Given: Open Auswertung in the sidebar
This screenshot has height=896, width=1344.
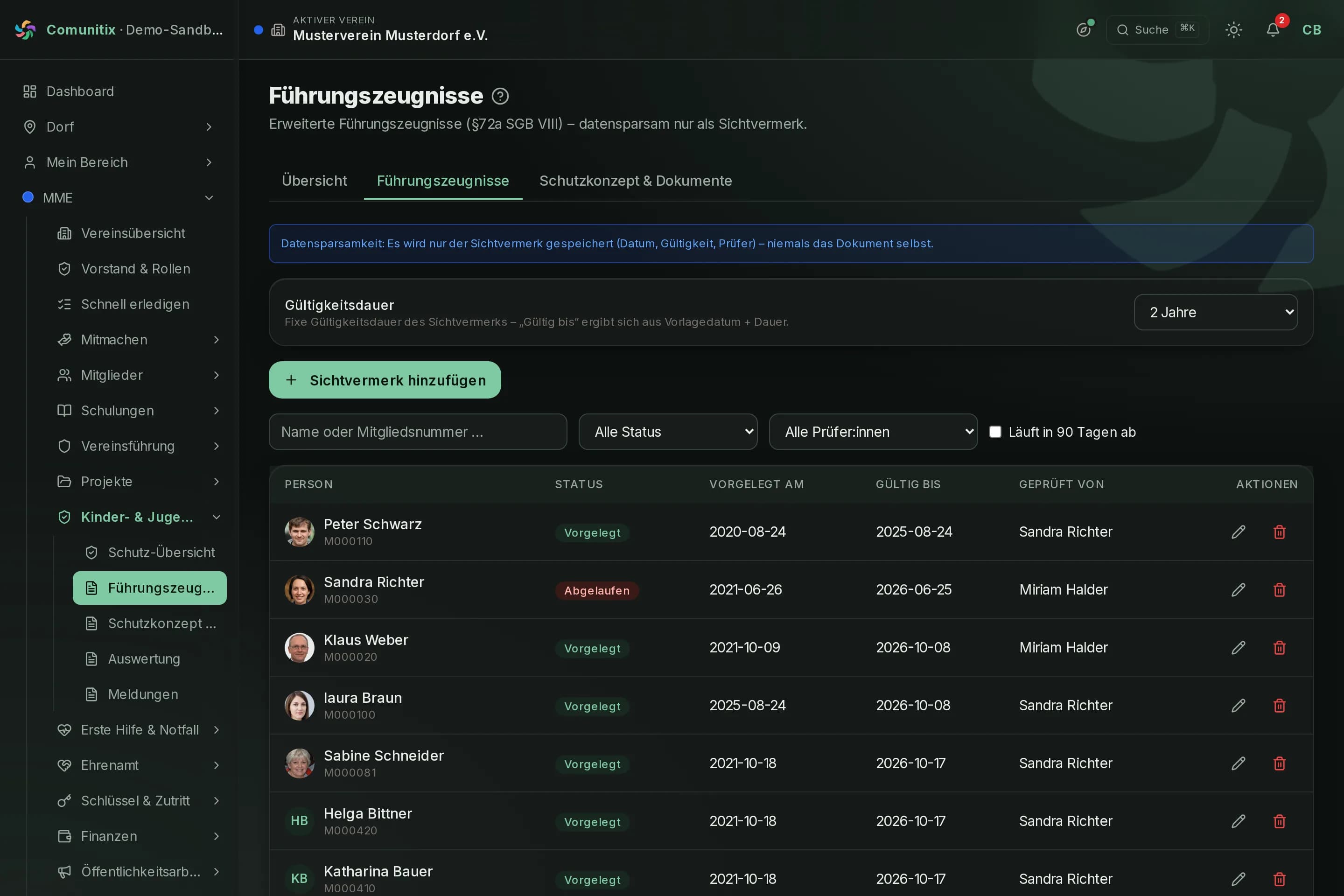Looking at the screenshot, I should [150, 659].
